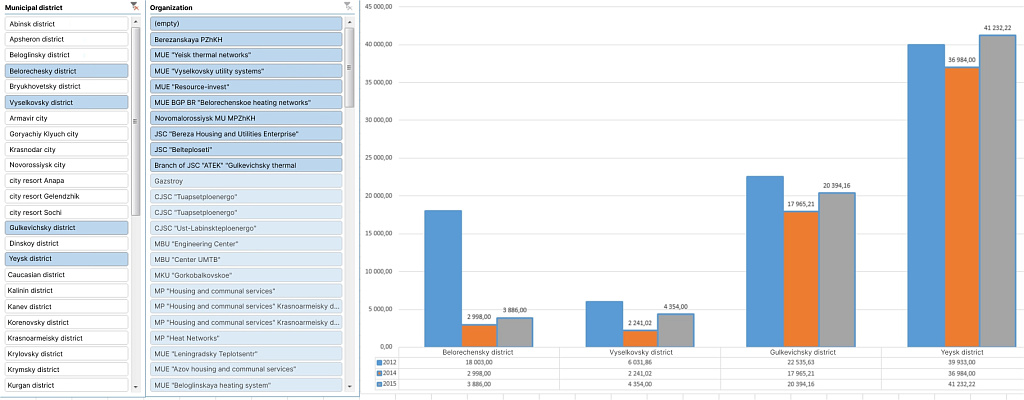Click Organization list scroll-up arrow
The width and height of the screenshot is (1024, 400).
349,21
